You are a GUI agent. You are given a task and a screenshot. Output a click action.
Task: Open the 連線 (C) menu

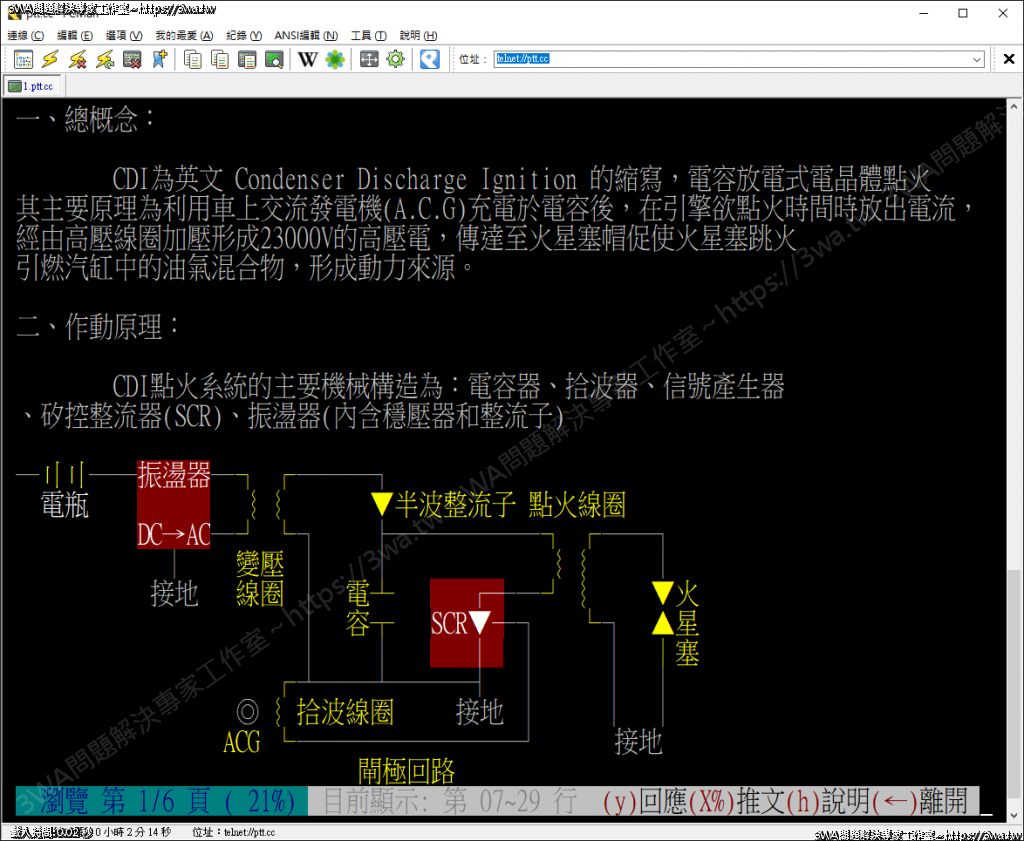coord(25,35)
